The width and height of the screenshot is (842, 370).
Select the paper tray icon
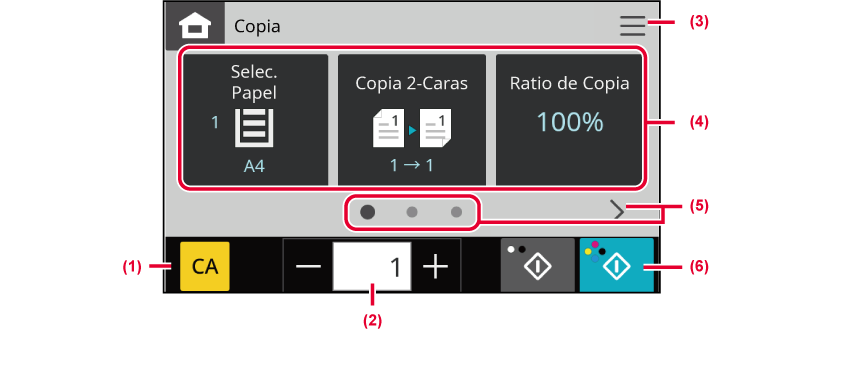pos(255,128)
